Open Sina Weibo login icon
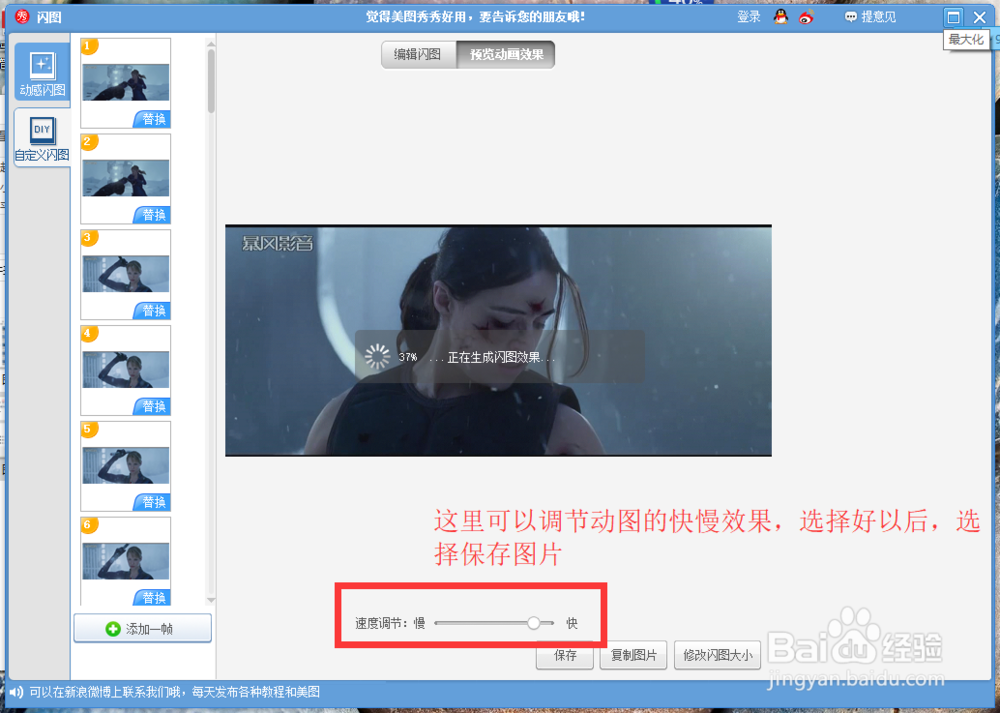 806,17
